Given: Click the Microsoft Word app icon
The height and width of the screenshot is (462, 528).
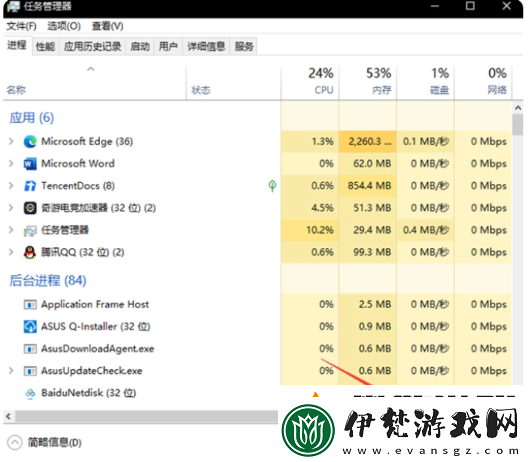Looking at the screenshot, I should click(30, 164).
